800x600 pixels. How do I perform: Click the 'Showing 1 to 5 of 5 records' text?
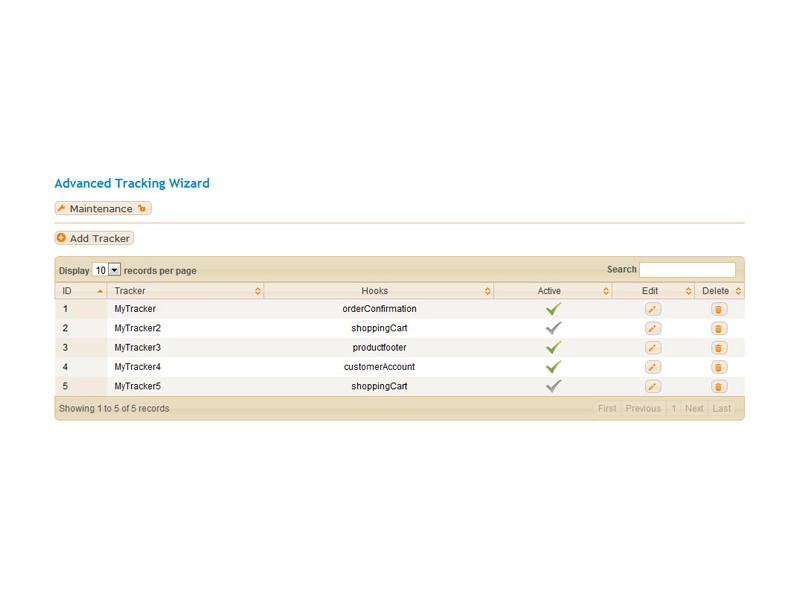114,408
